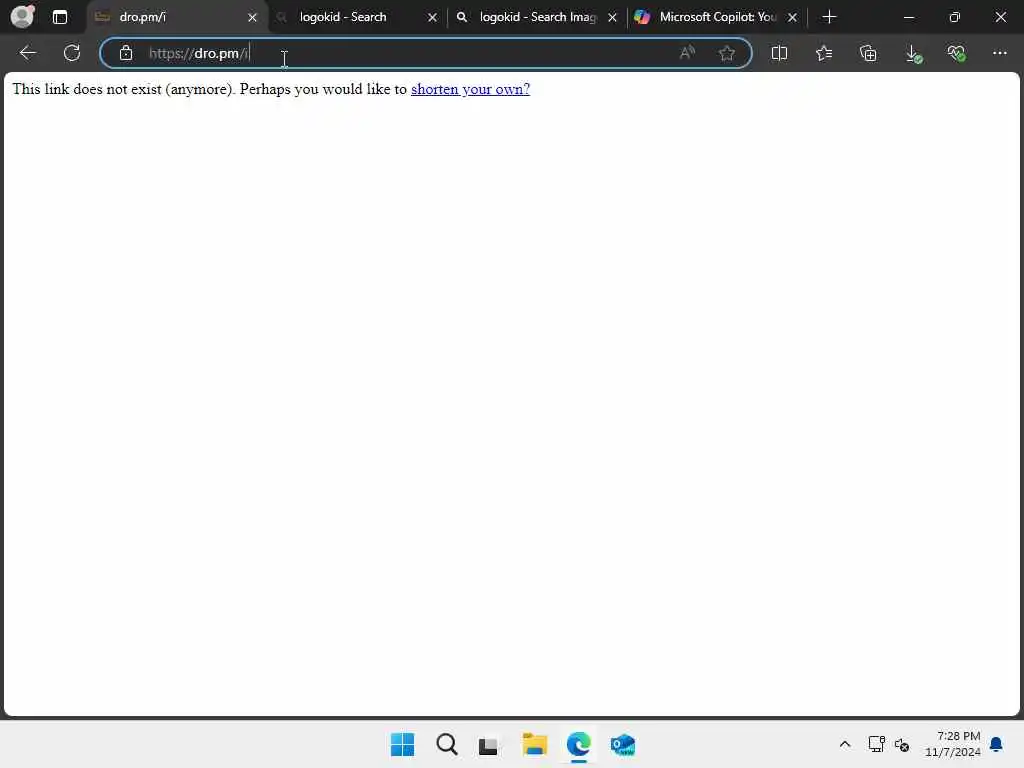Open split screen view

click(x=779, y=53)
